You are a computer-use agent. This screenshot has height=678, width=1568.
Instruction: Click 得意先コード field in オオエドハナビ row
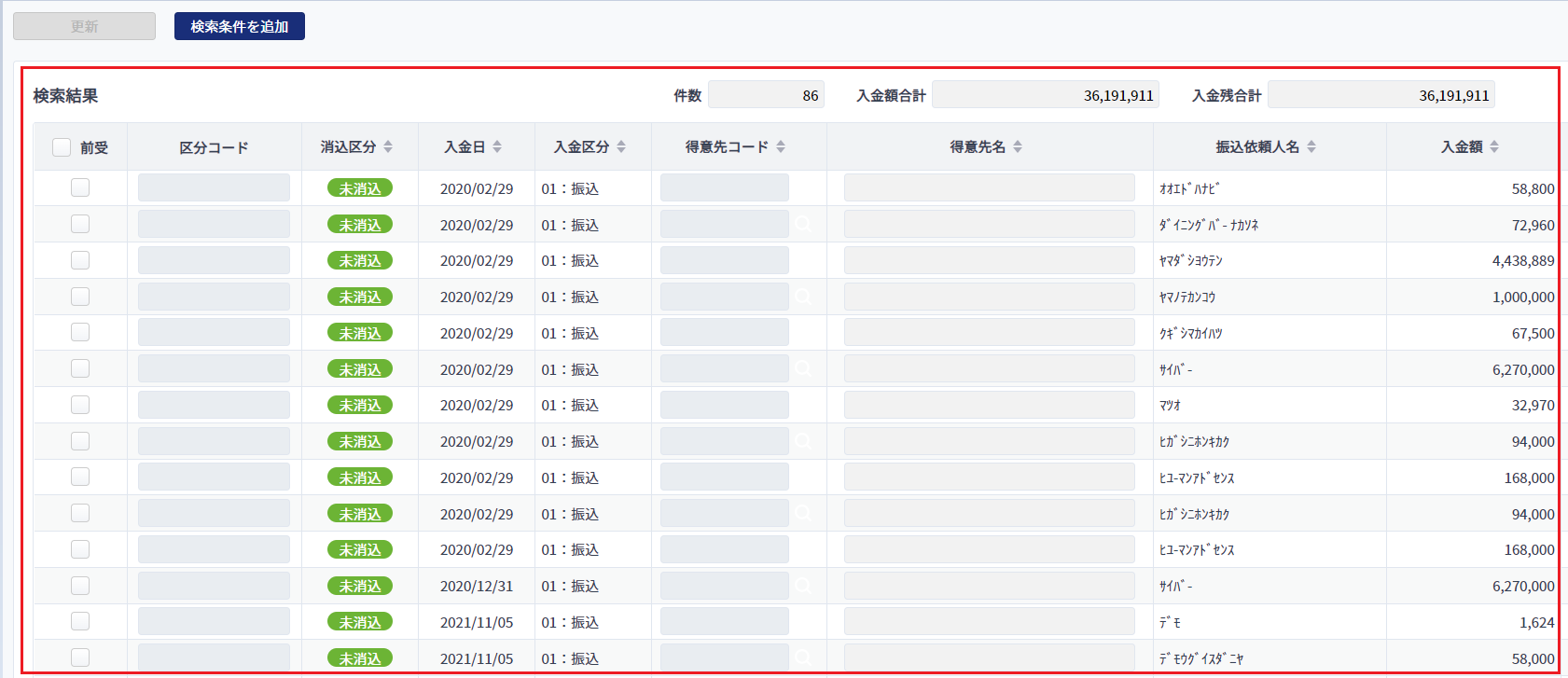[x=725, y=187]
